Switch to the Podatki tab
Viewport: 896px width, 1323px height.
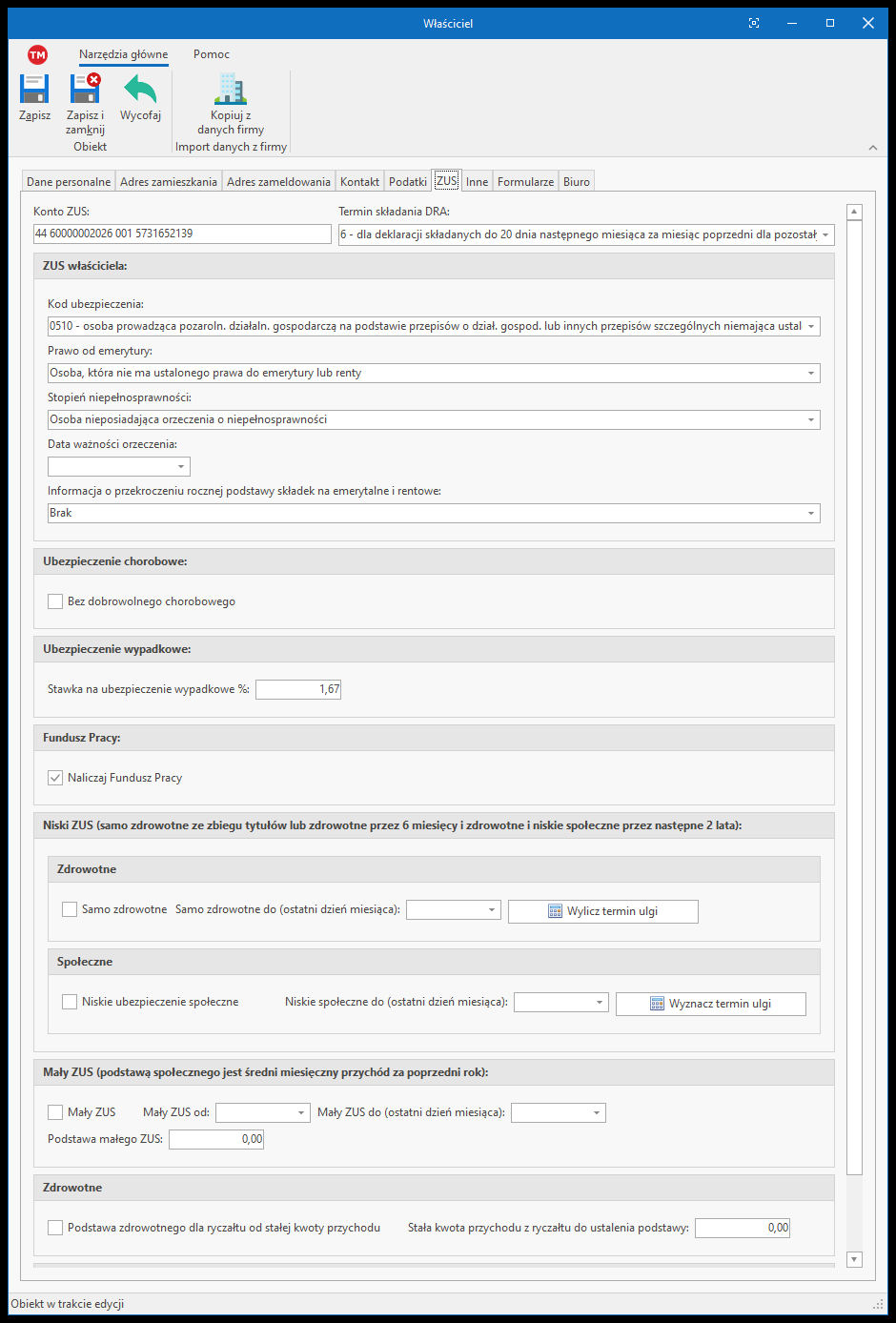tap(408, 182)
